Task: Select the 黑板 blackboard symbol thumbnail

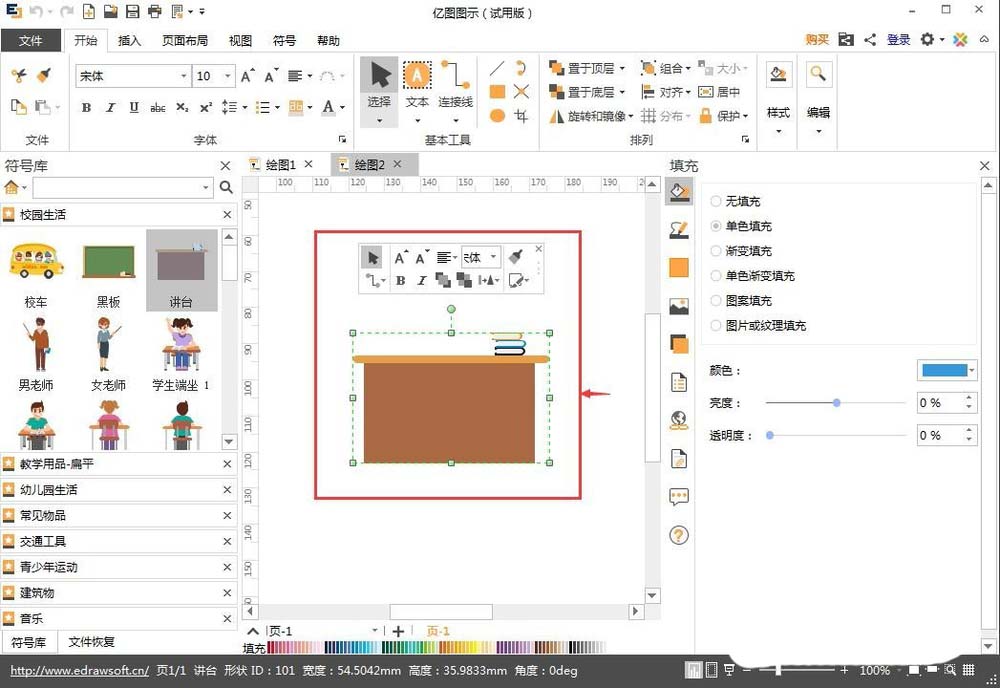Action: 108,262
